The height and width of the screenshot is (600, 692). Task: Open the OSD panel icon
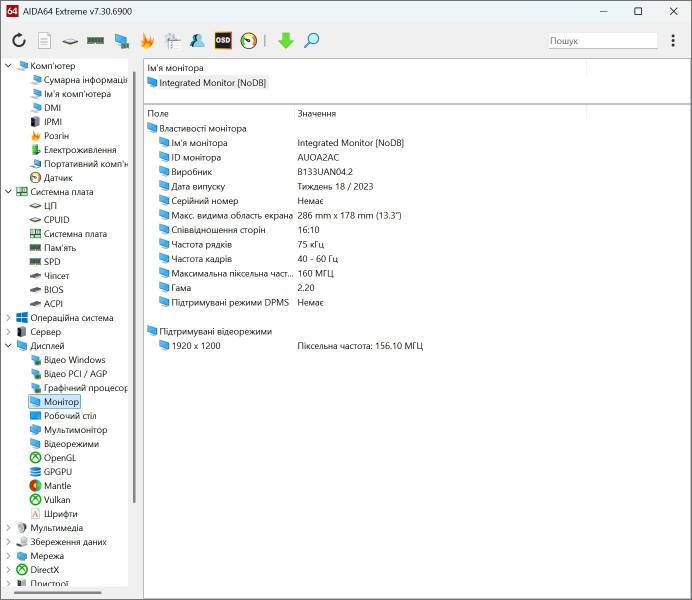[223, 41]
